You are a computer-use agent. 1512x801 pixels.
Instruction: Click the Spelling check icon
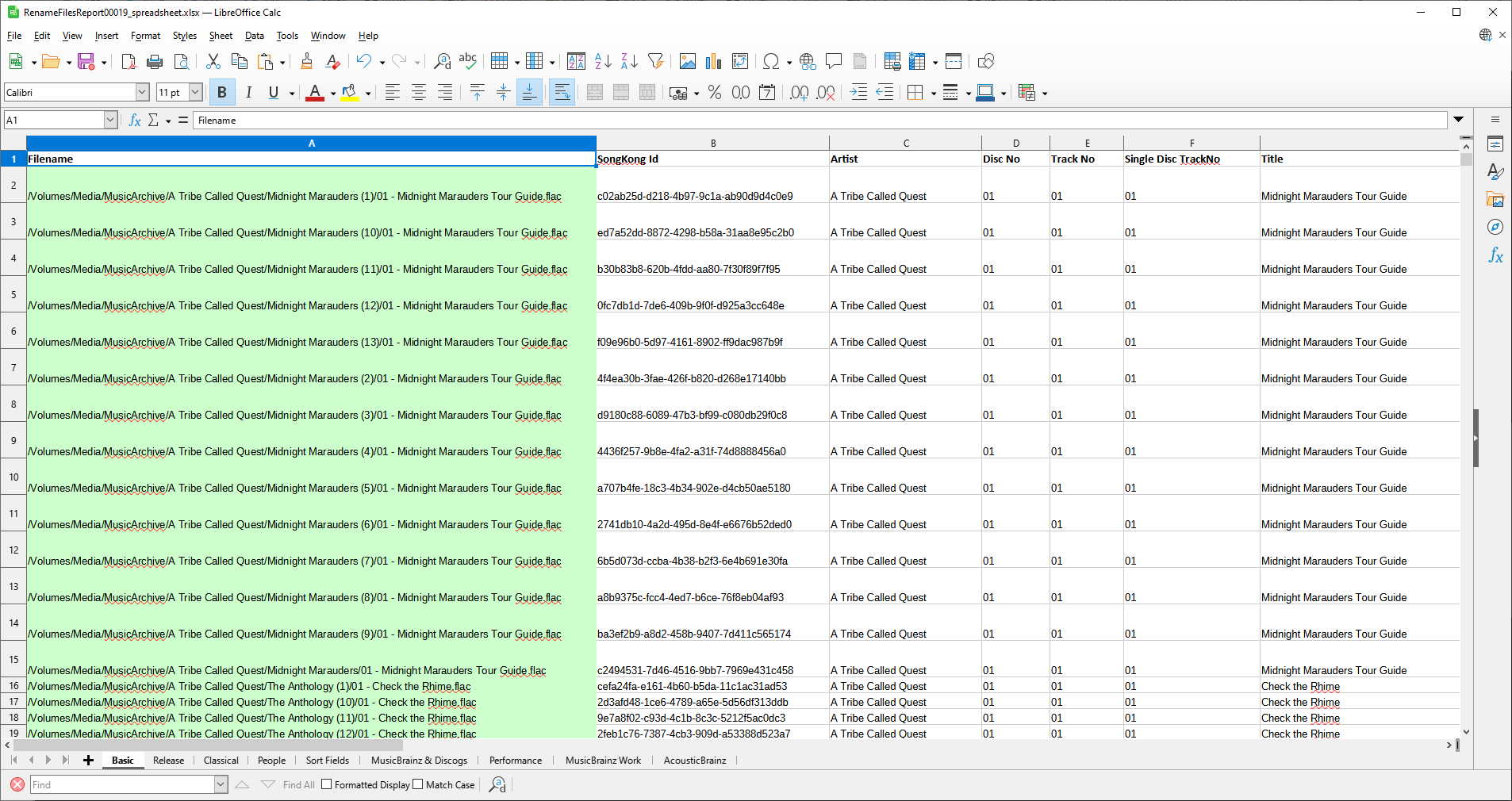[468, 62]
